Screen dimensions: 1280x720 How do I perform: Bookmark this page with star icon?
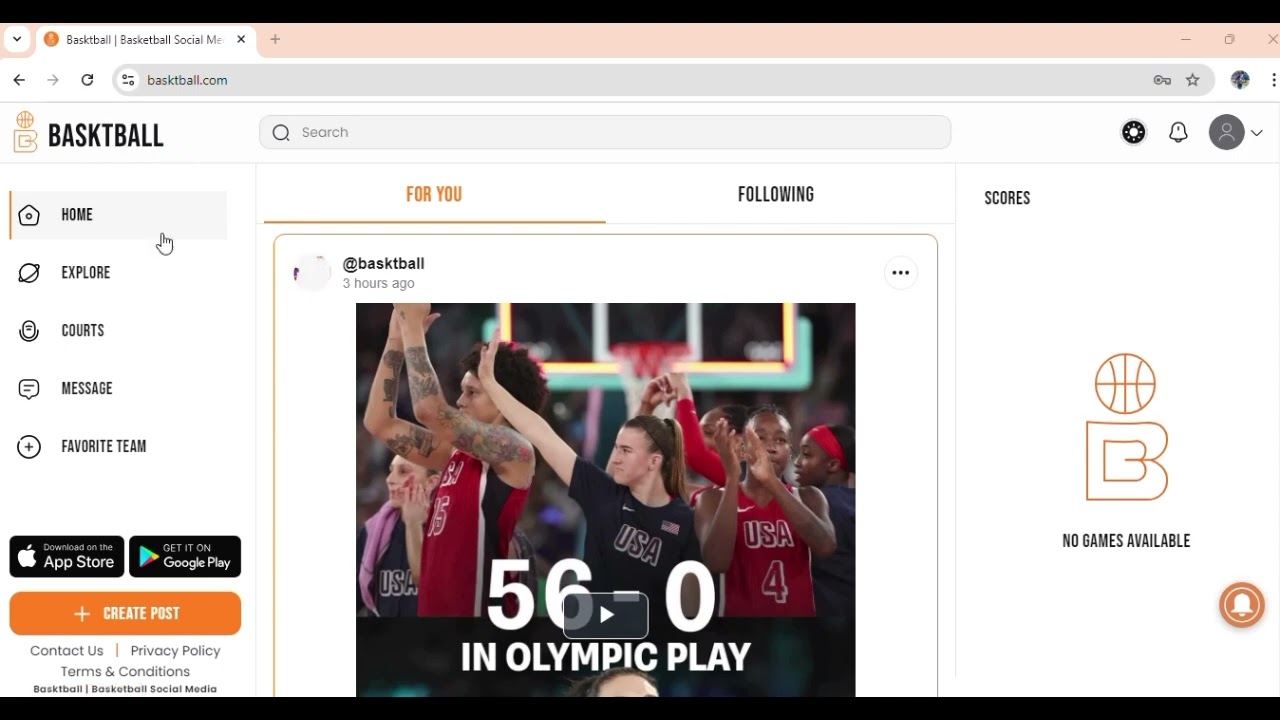pyautogui.click(x=1193, y=80)
